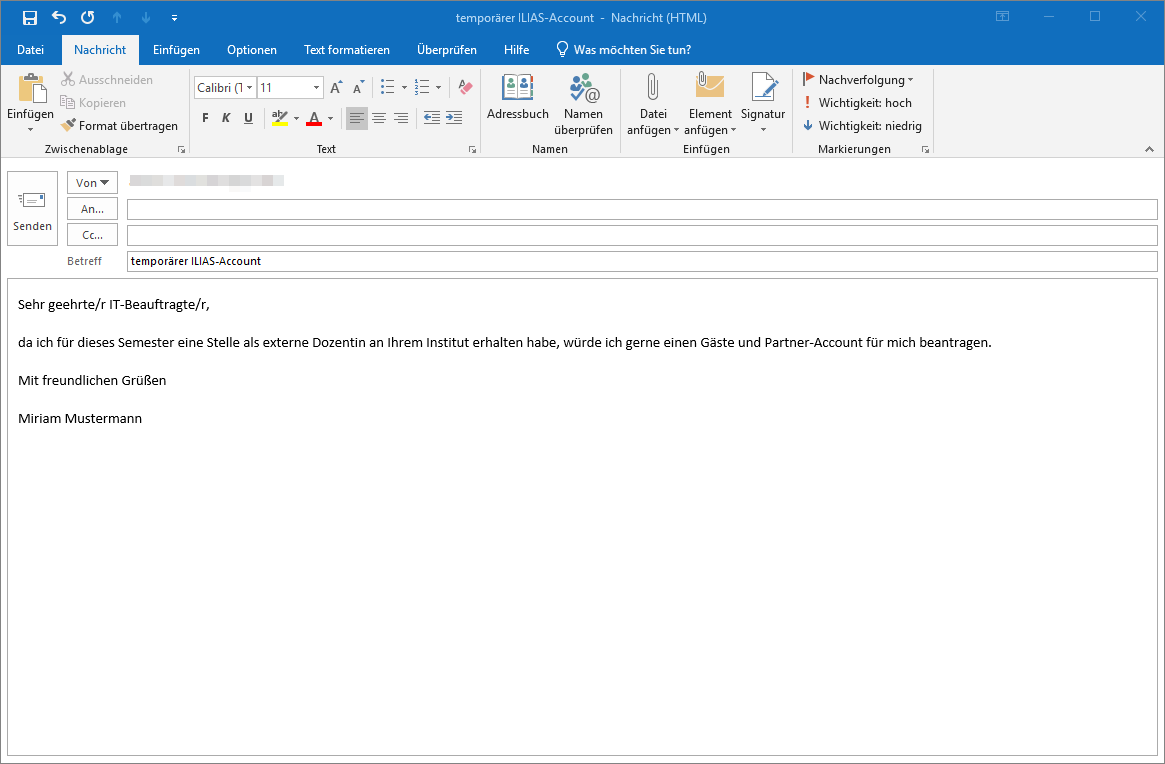Viewport: 1165px width, 764px height.
Task: Open Text group dialog launcher
Action: click(x=473, y=149)
